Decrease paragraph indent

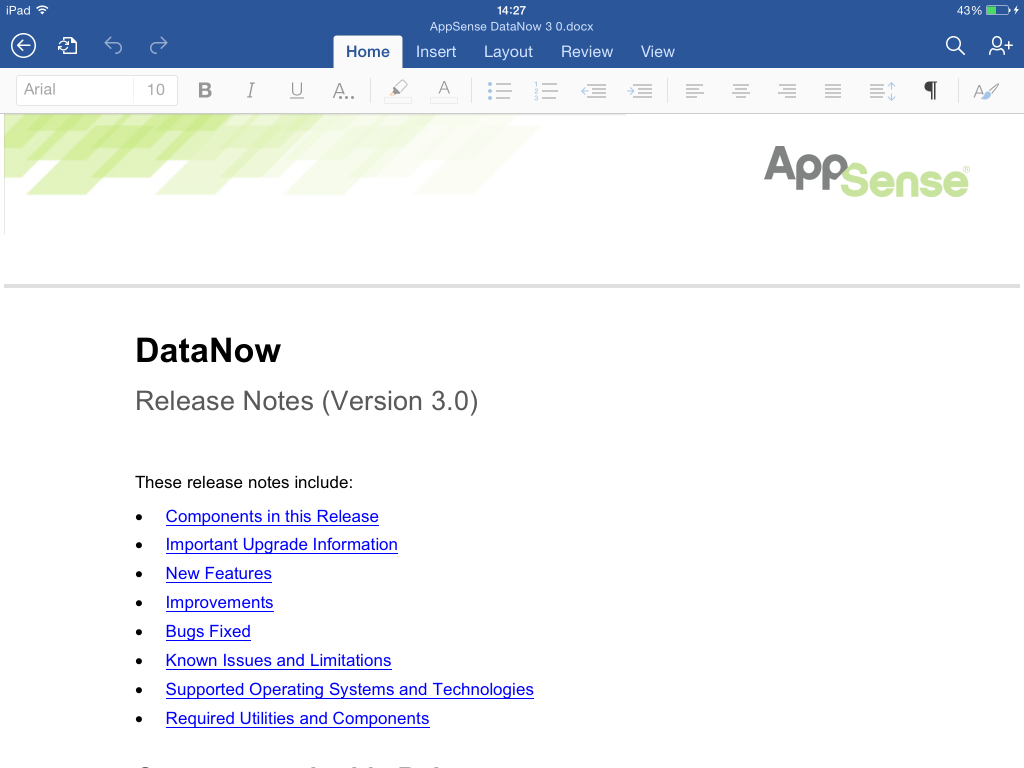[594, 91]
